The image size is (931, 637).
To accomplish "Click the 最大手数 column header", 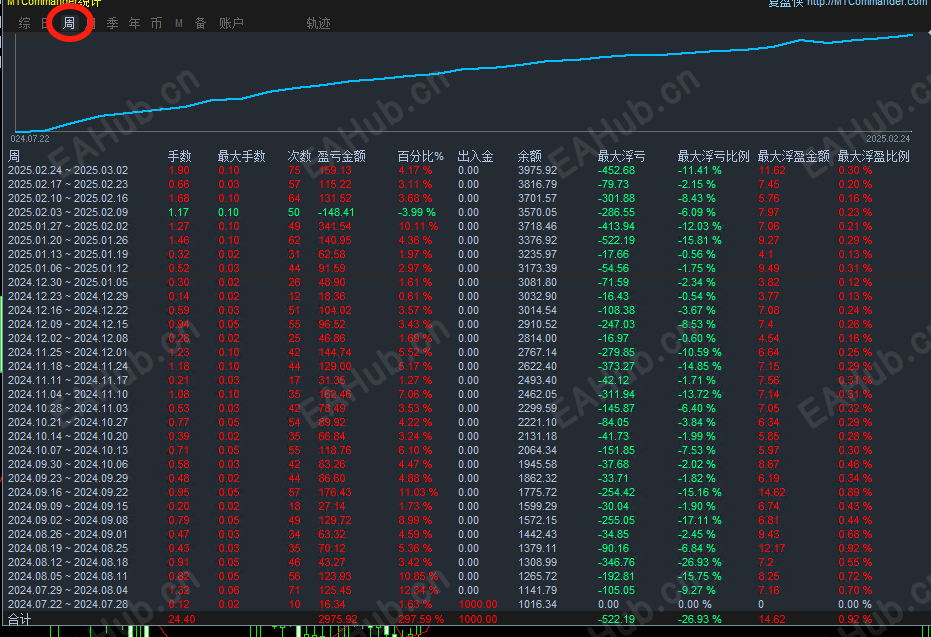I will [241, 156].
